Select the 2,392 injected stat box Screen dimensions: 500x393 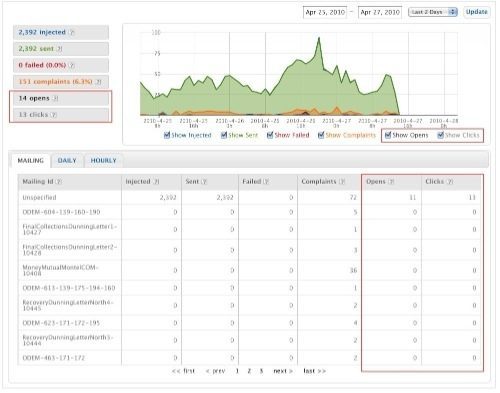[x=61, y=32]
